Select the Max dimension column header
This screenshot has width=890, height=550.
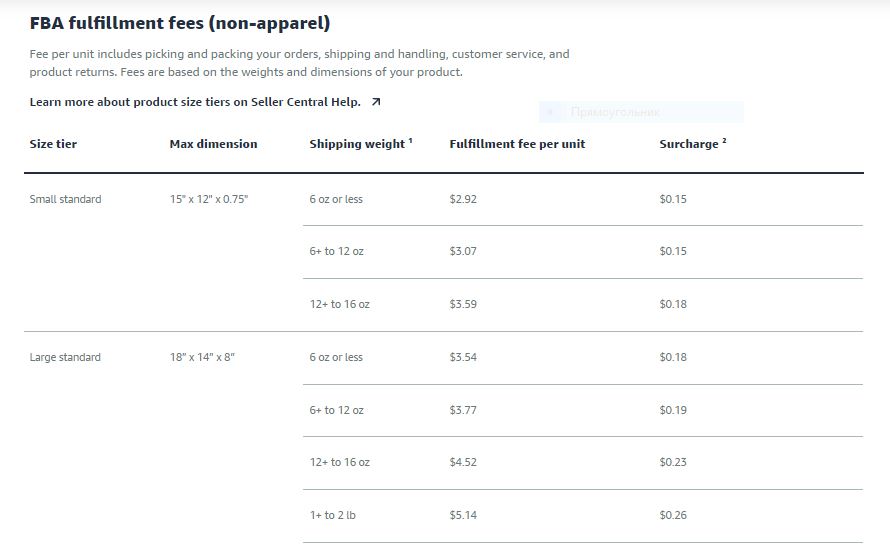pos(213,144)
